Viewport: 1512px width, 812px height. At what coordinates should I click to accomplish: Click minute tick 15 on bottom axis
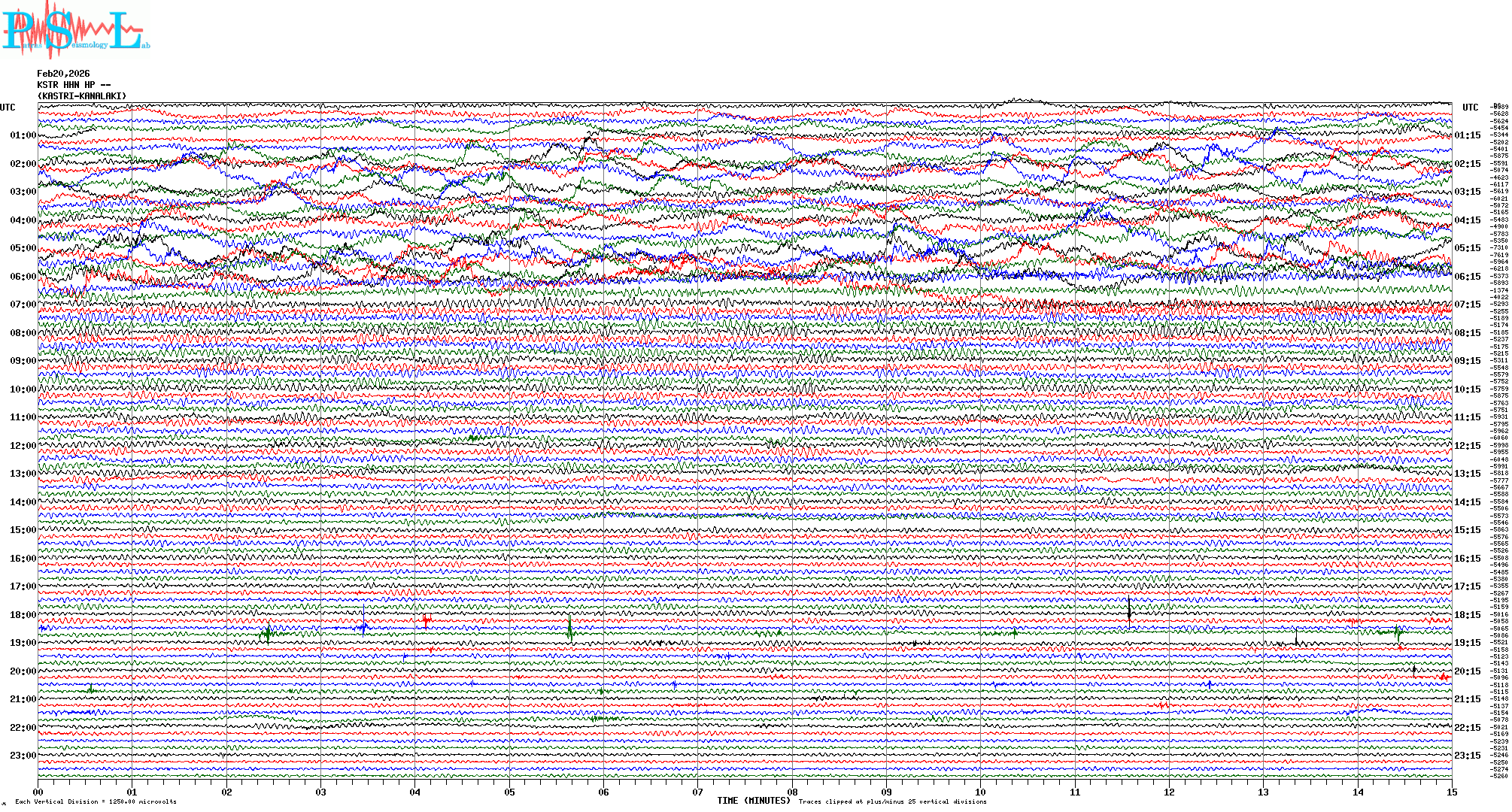(1451, 792)
